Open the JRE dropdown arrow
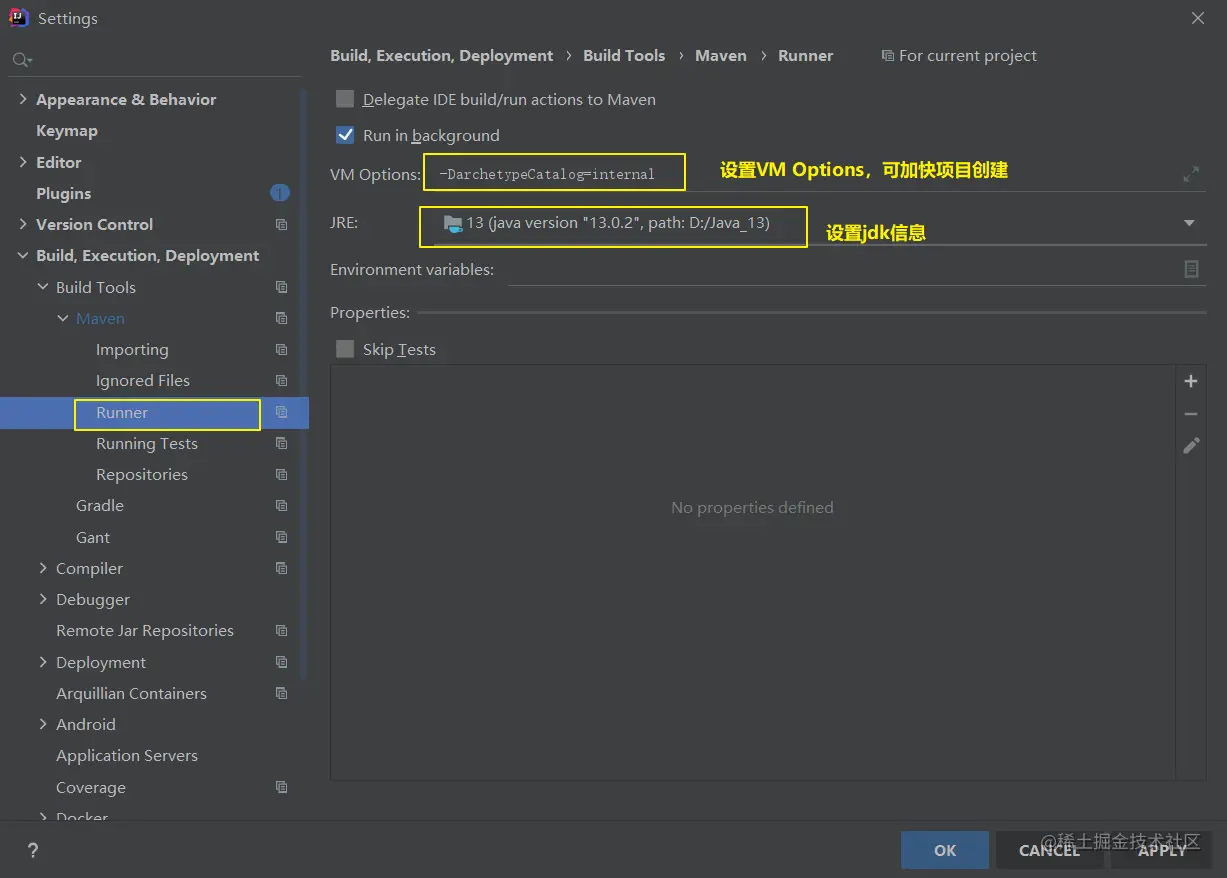The height and width of the screenshot is (878, 1227). coord(1189,223)
